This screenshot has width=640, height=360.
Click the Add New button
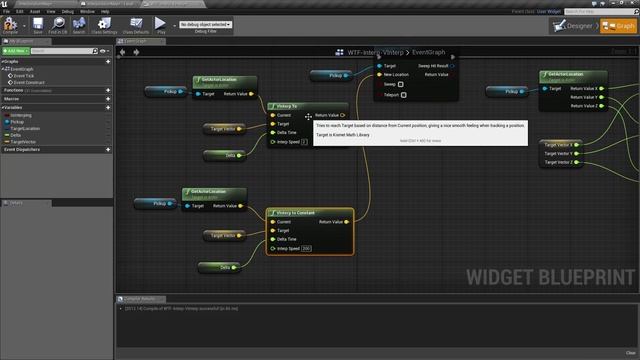pos(16,51)
